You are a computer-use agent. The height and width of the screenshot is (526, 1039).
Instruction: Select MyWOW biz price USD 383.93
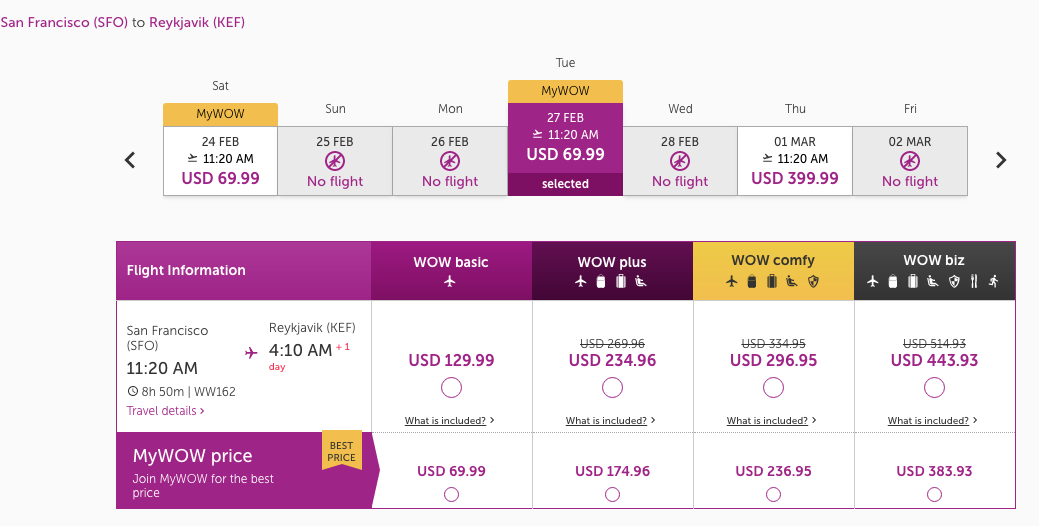[x=934, y=494]
